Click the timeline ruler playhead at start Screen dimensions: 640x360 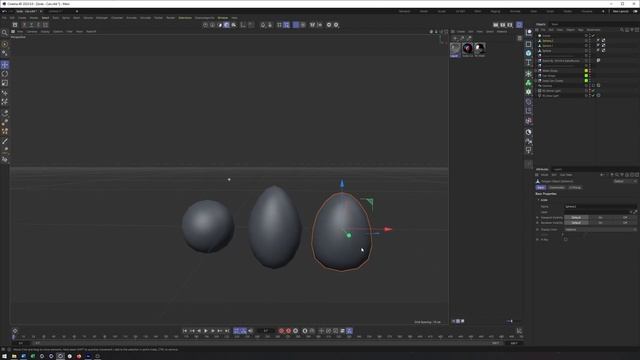[x=13, y=337]
